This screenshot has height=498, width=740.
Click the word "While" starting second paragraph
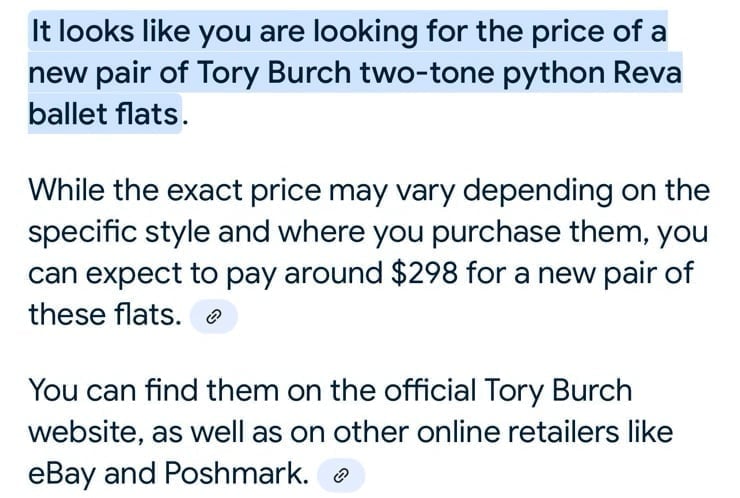click(x=67, y=190)
